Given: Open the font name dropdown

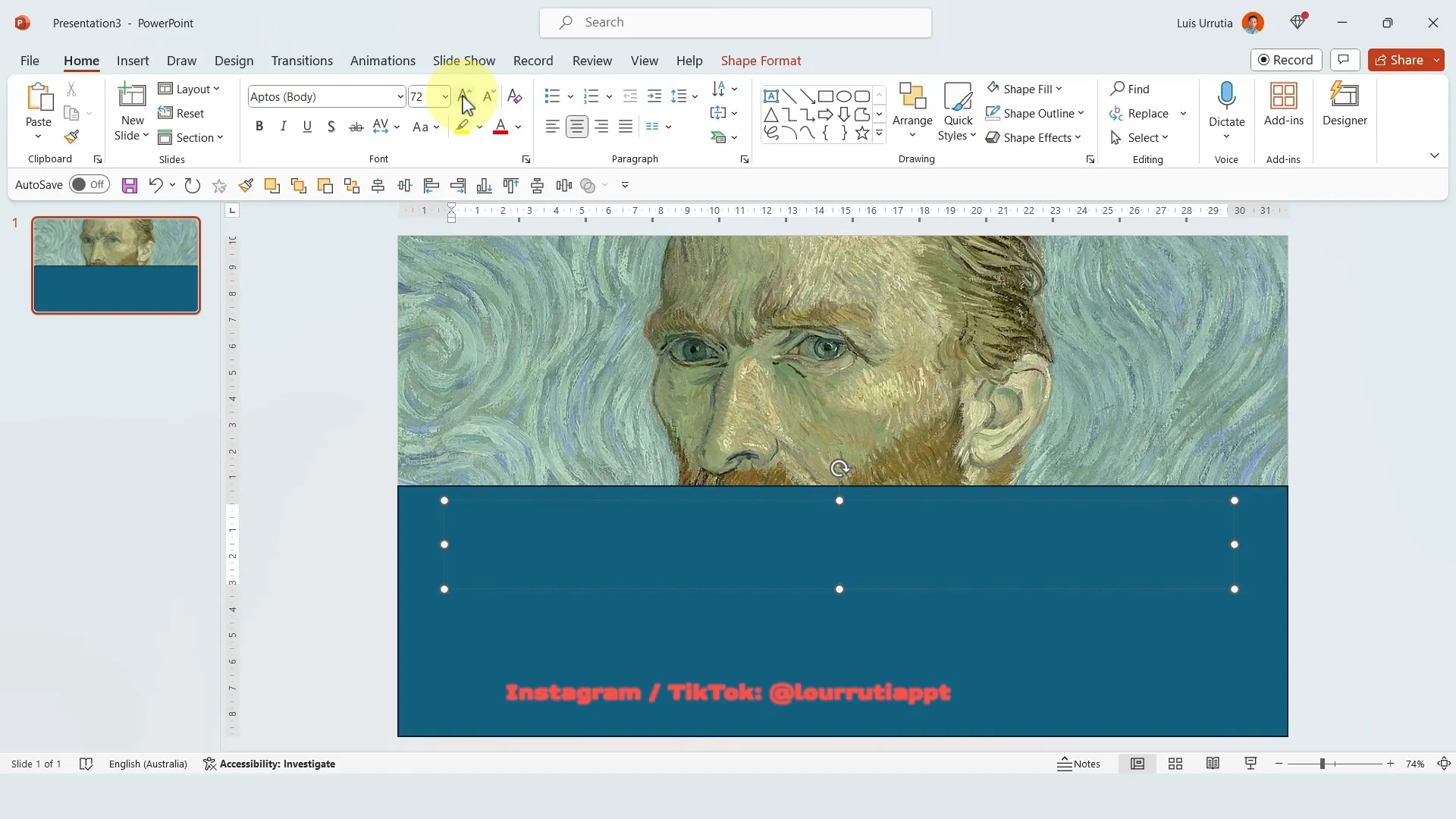Looking at the screenshot, I should tap(400, 97).
